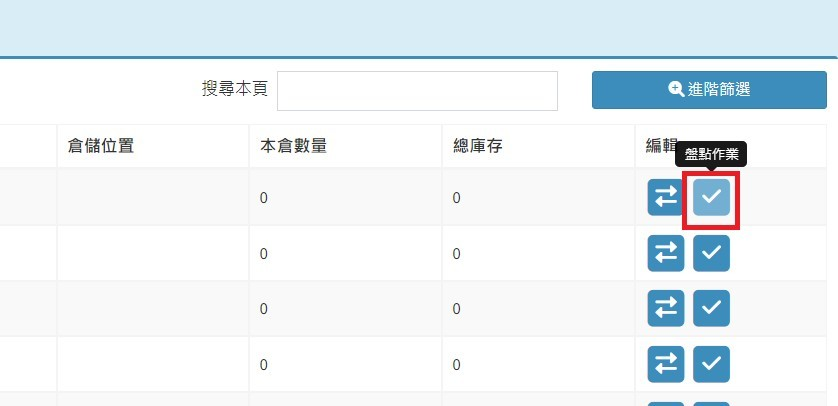Focus the 搜尋本頁 search input box
The image size is (838, 406).
point(417,91)
